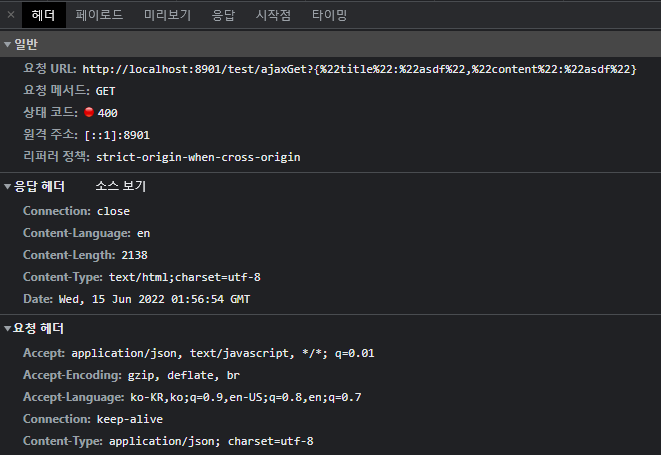Image resolution: width=661 pixels, height=455 pixels.
Task: Click strict-origin-when-cross-origin referrer policy value
Action: 198,157
